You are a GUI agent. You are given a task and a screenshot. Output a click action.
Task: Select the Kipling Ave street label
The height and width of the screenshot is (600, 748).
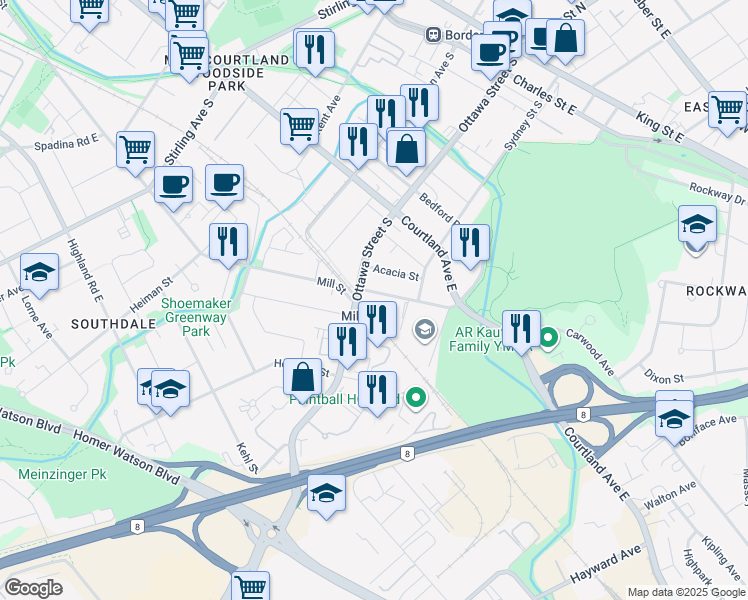721,558
